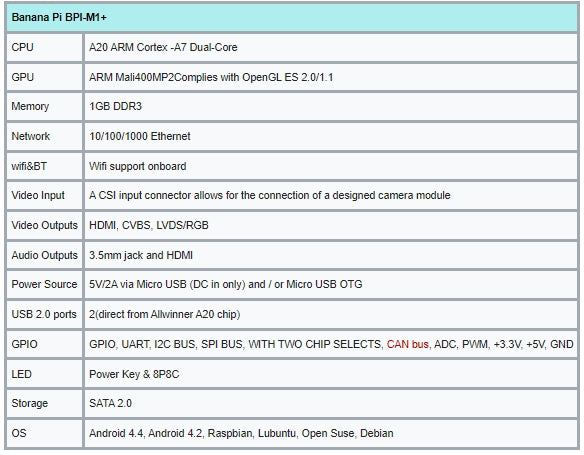Click the USB 2.0 ports row label
Screen dimensions: 584x455
[44, 314]
